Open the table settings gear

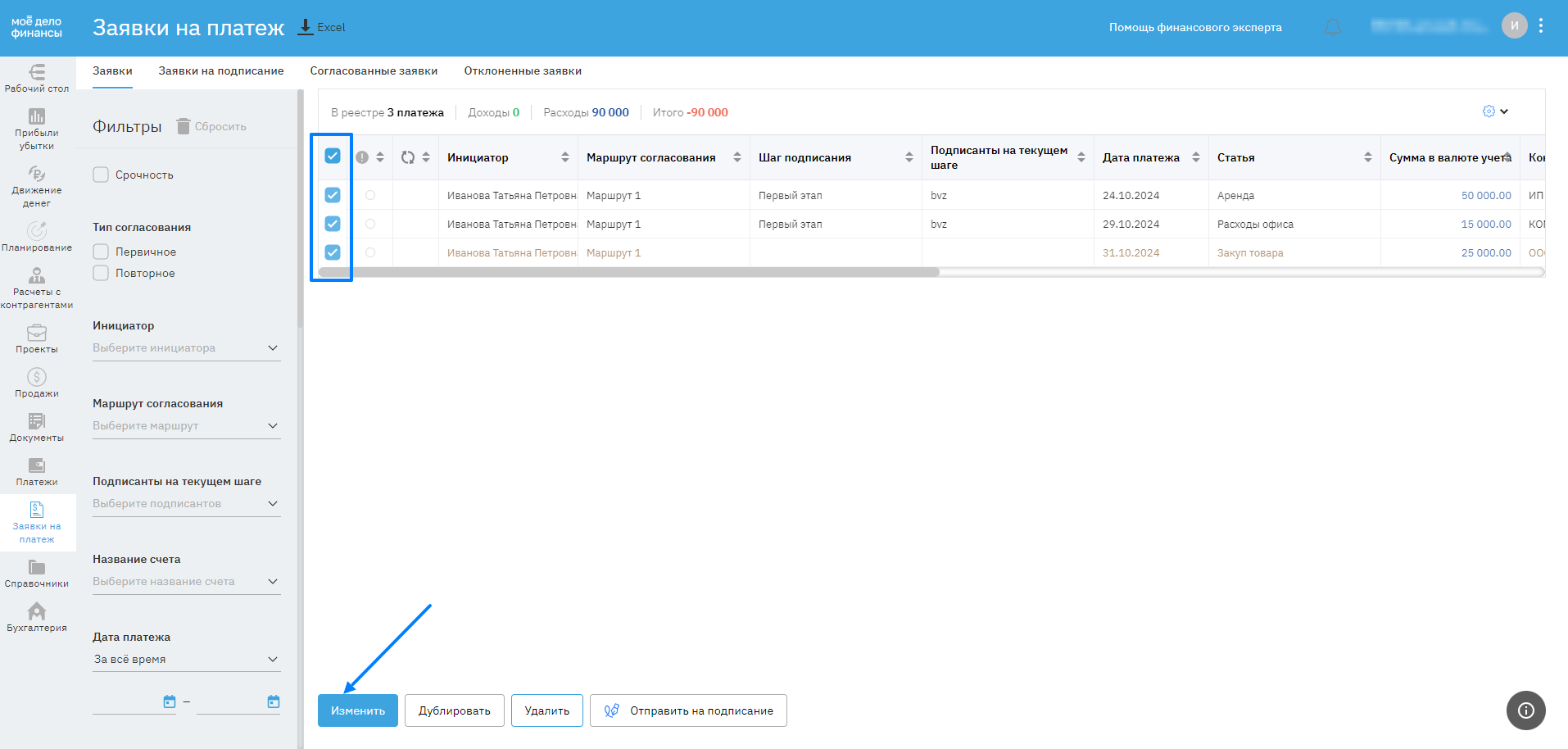[1489, 111]
